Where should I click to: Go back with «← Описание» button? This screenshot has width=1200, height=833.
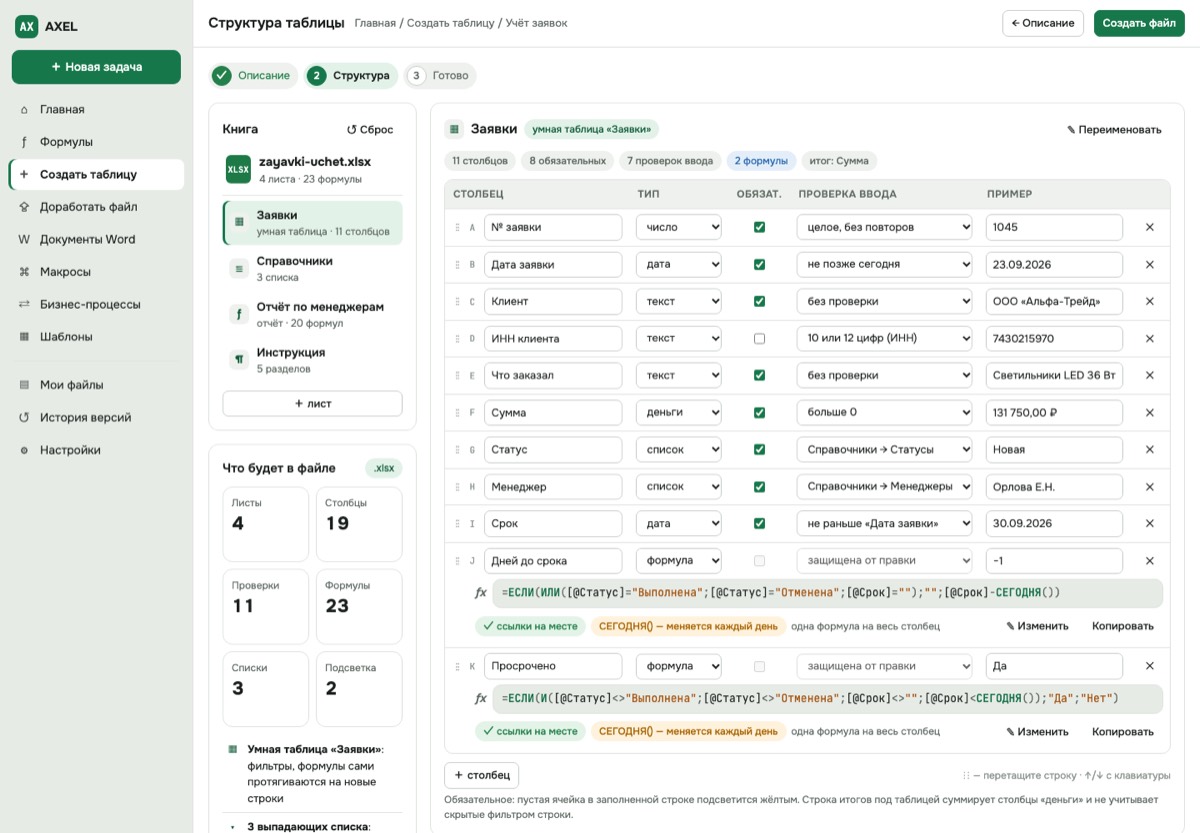(1043, 23)
